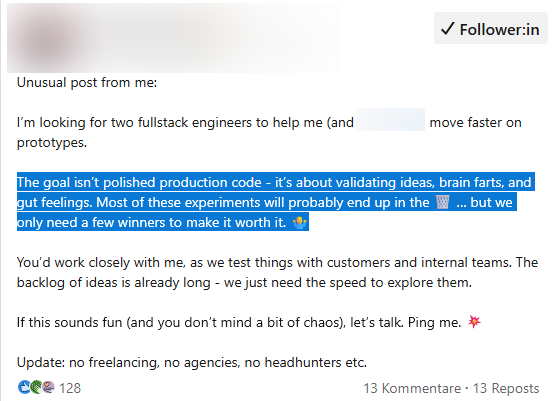Click the 'You'd work closely with me' paragraph
This screenshot has width=553, height=401.
[x=277, y=272]
